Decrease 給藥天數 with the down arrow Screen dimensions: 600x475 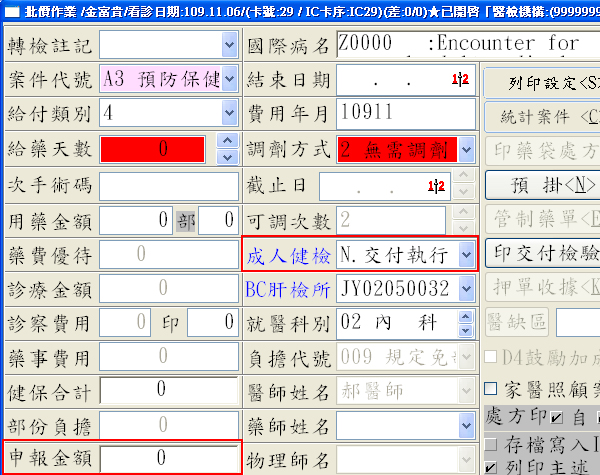(228, 157)
